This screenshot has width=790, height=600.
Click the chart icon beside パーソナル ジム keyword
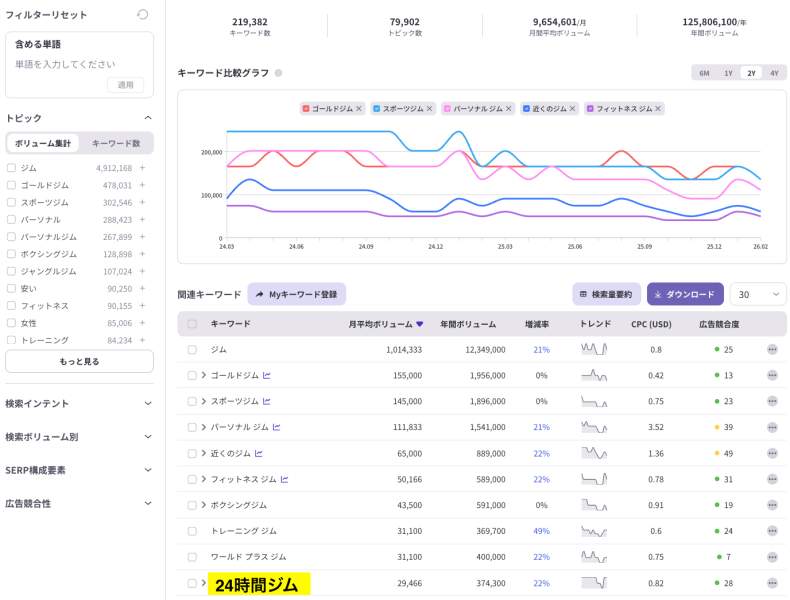tap(276, 427)
